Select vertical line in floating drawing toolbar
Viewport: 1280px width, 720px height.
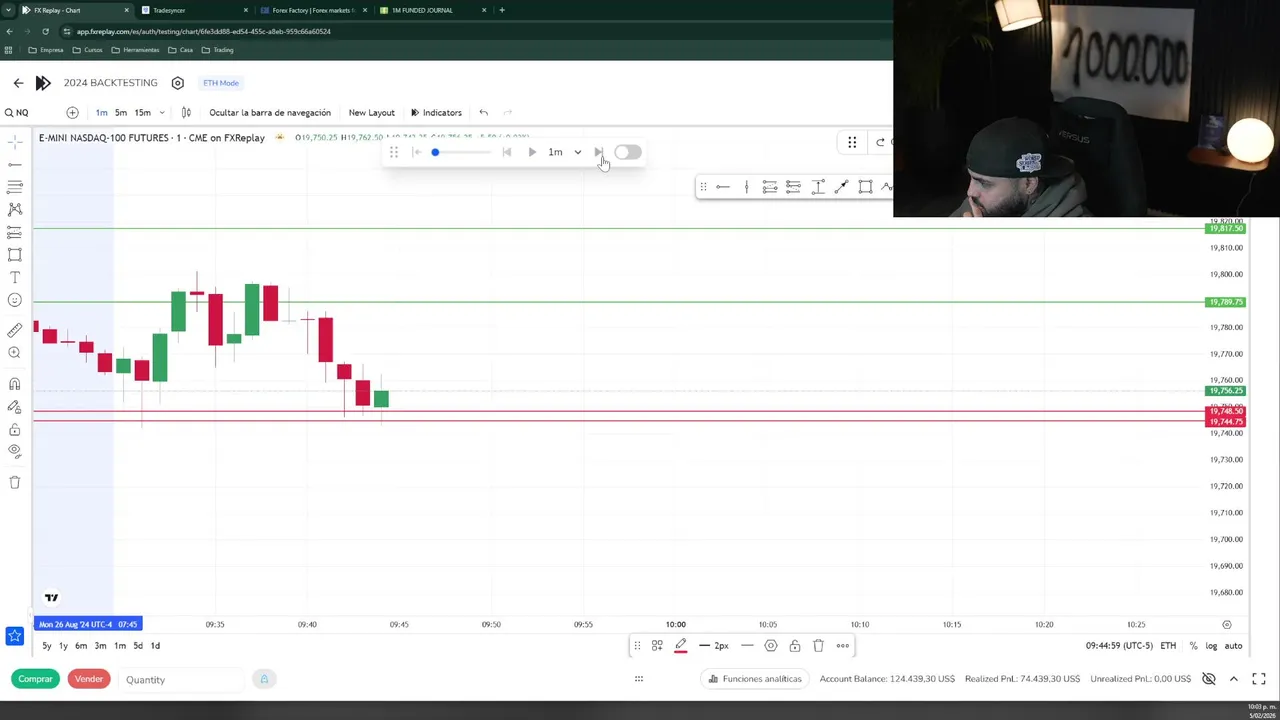point(746,187)
